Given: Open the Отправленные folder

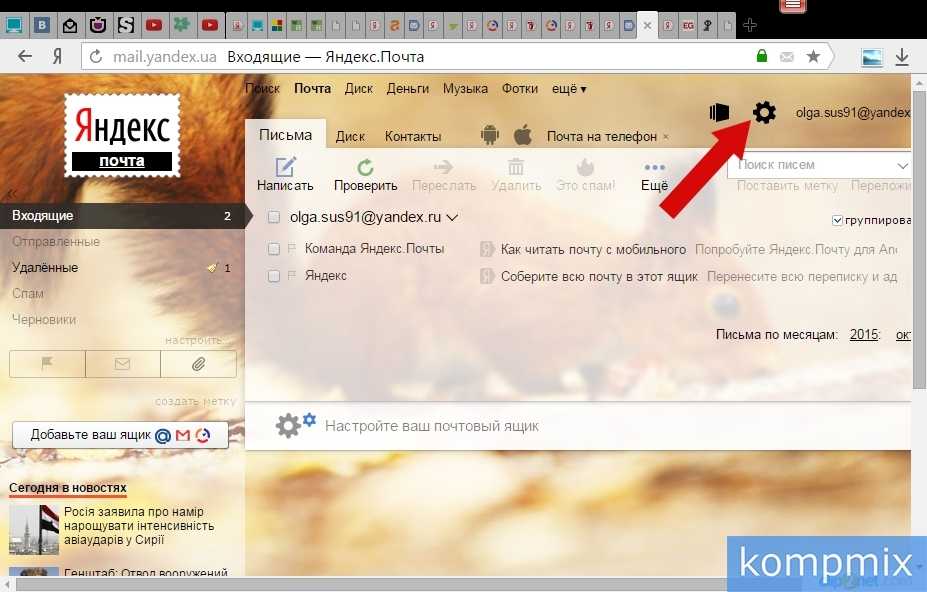Looking at the screenshot, I should 56,242.
